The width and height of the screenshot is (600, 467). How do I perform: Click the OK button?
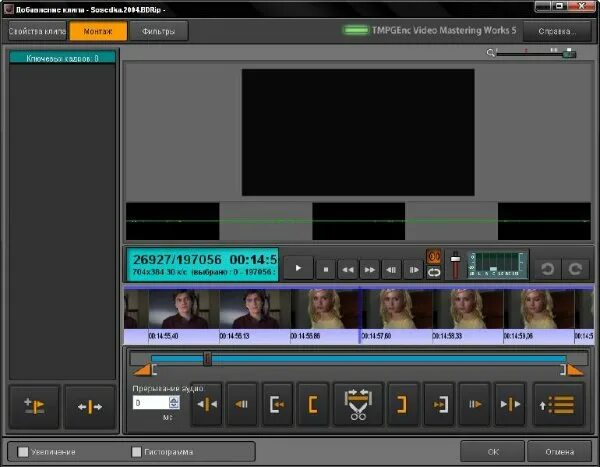493,452
